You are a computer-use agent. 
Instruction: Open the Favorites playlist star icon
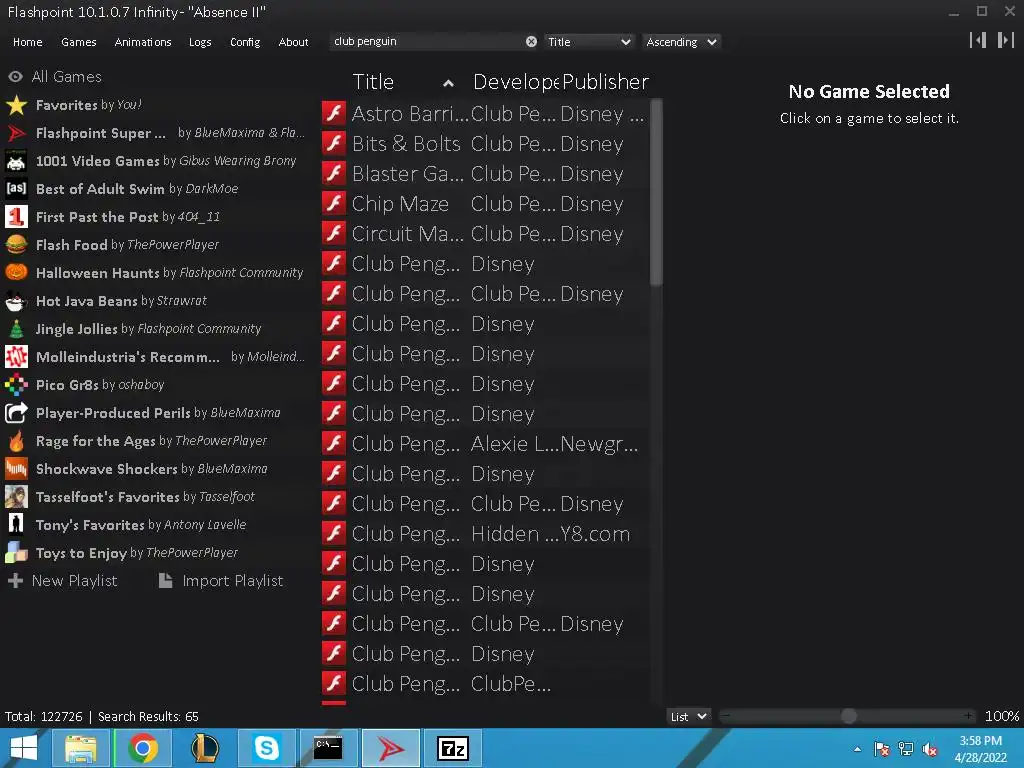(16, 105)
